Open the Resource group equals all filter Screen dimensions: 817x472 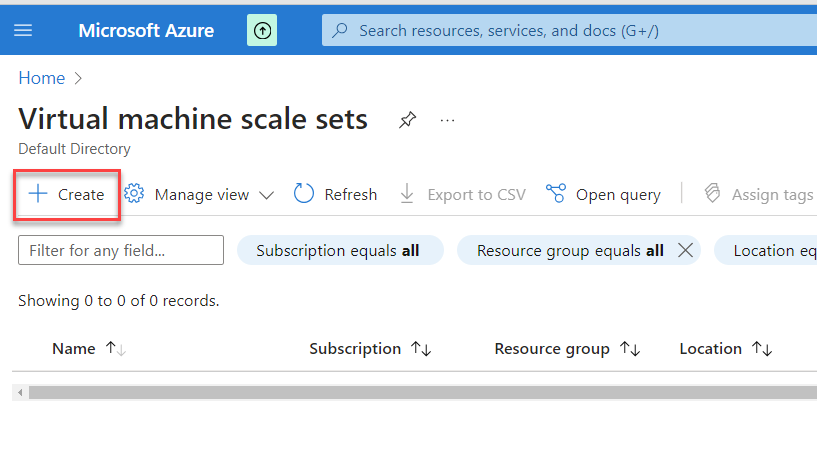click(x=570, y=250)
